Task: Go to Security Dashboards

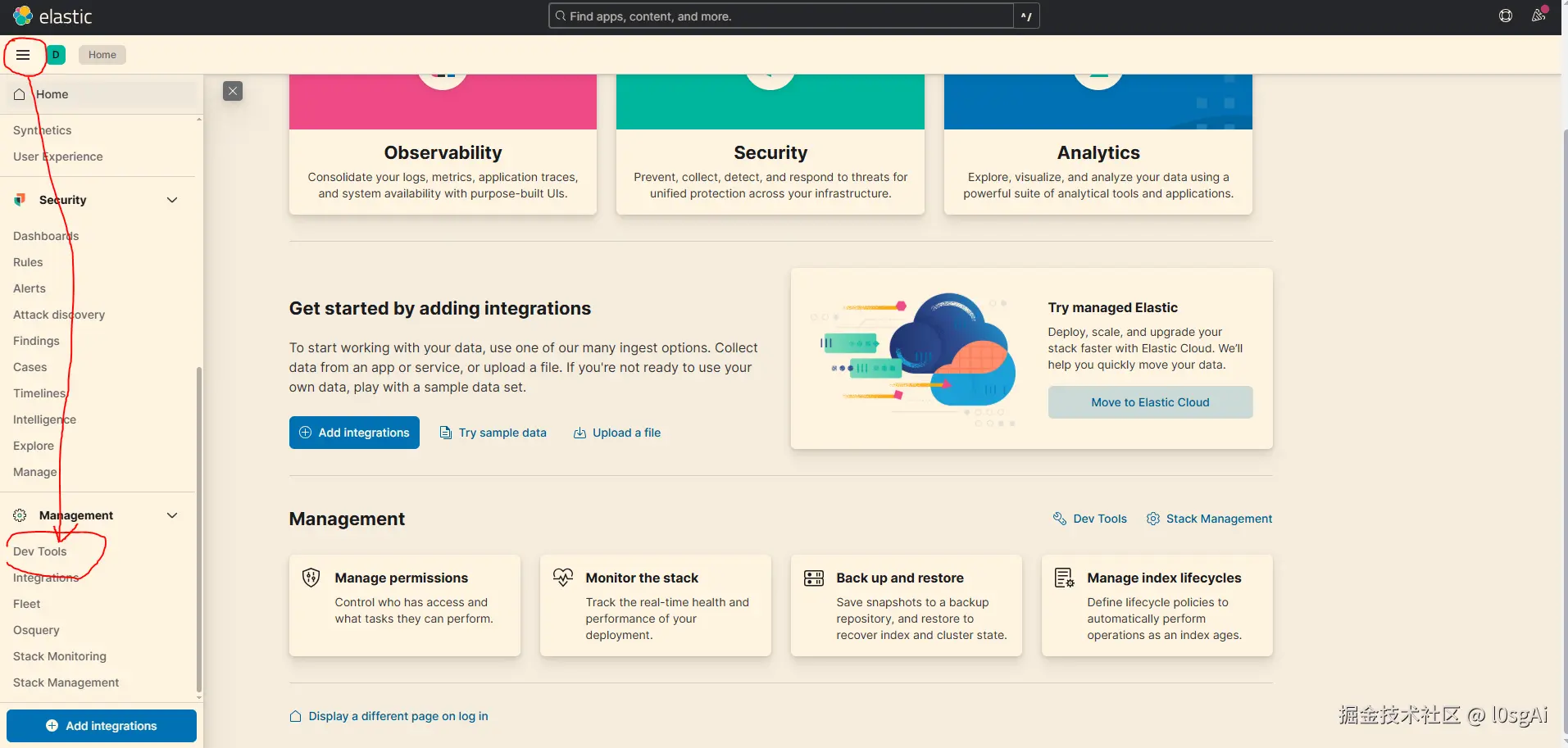Action: pos(46,236)
